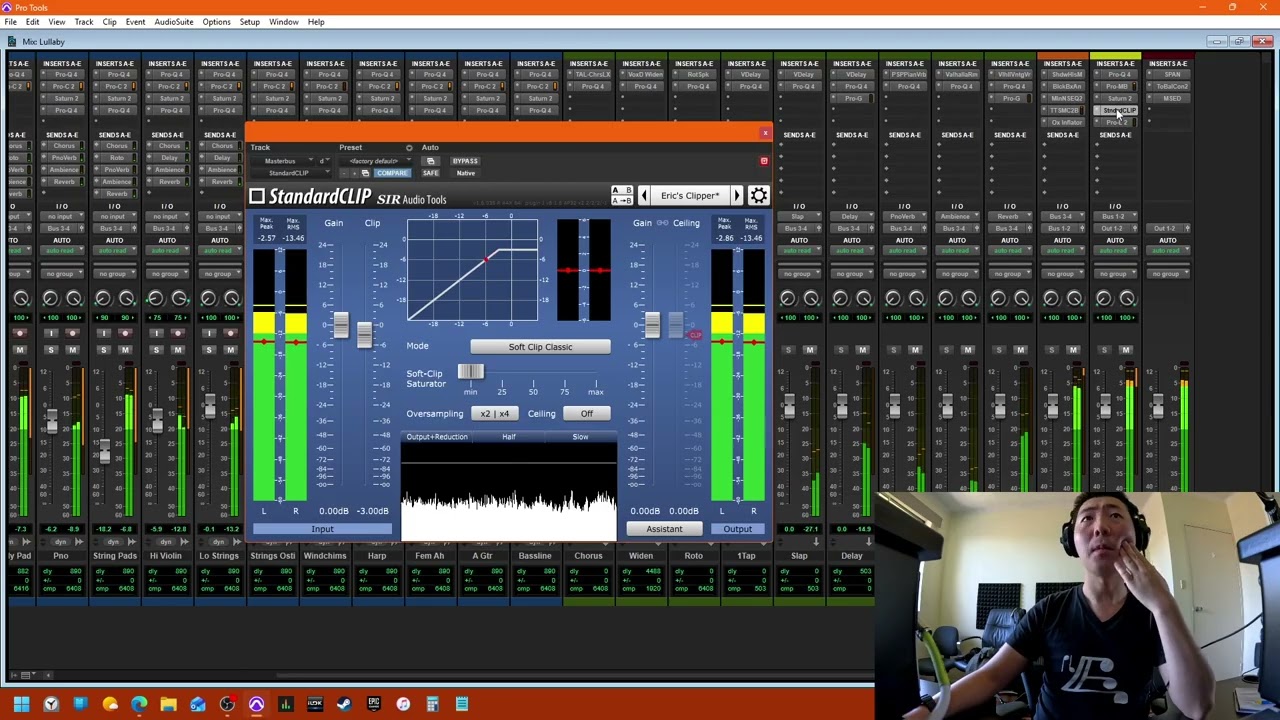1280x720 pixels.
Task: Open Steam from the taskbar
Action: point(344,704)
